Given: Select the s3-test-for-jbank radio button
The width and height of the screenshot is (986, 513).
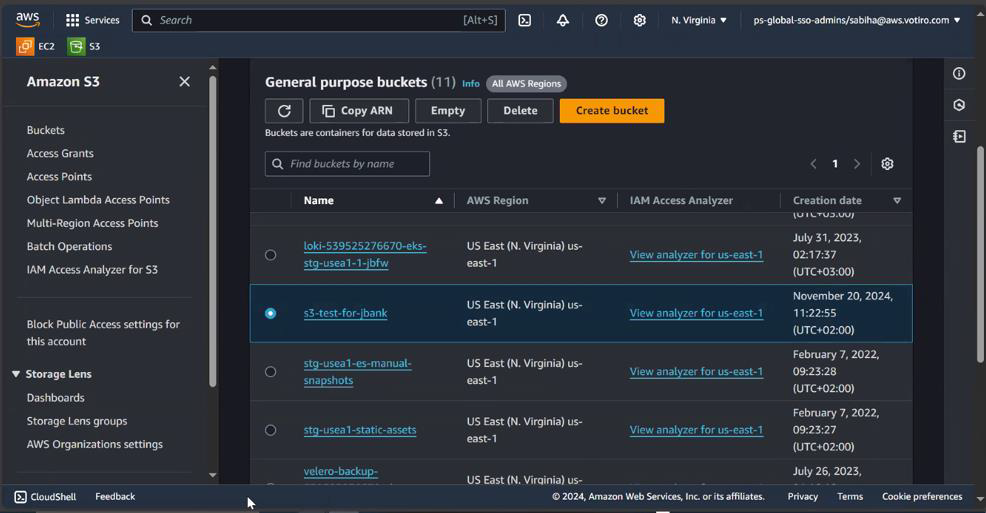Looking at the screenshot, I should (x=270, y=313).
